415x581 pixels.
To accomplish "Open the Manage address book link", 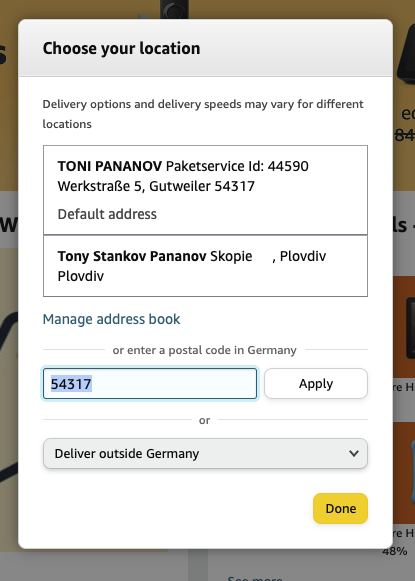I will coord(111,319).
